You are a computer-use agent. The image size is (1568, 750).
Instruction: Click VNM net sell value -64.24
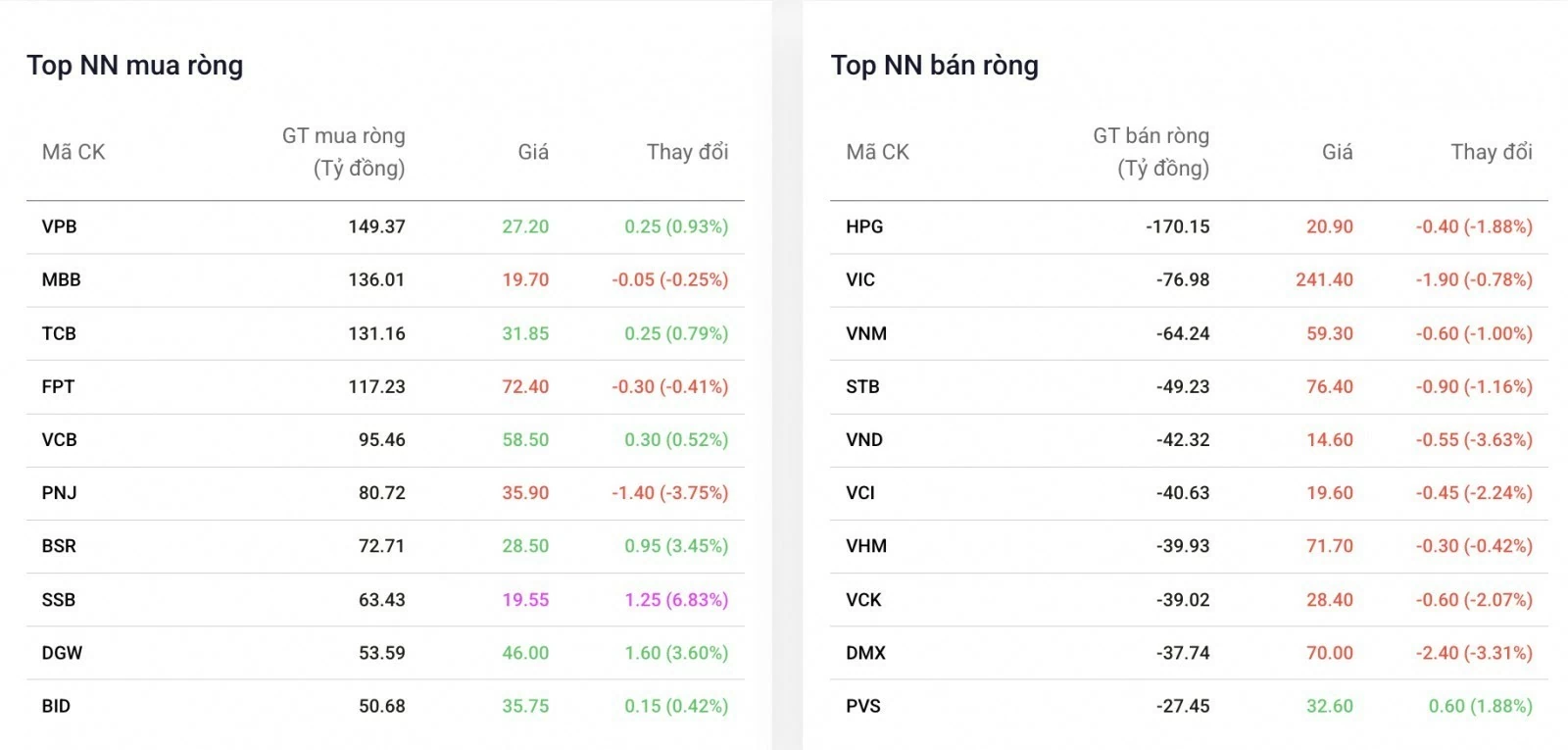1183,333
